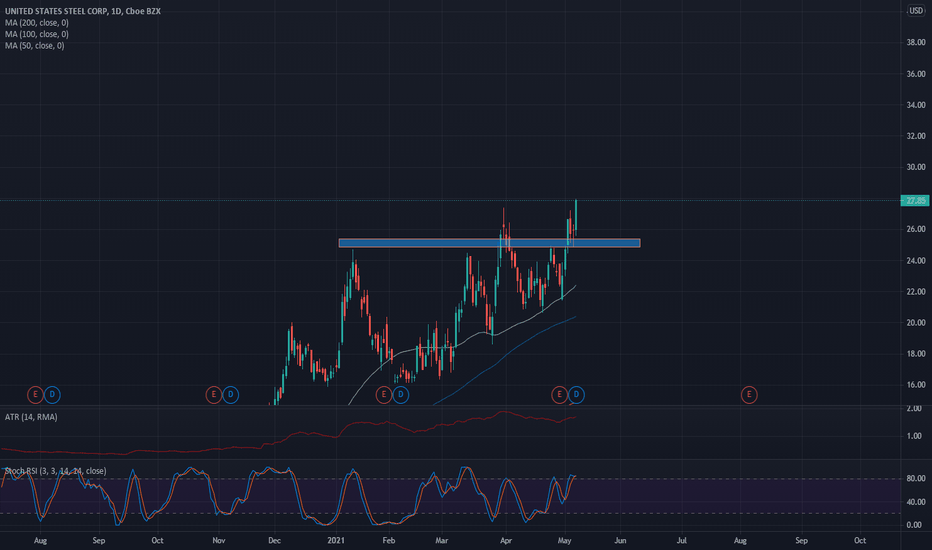Click the May label on time axis
This screenshot has width=932, height=550.
(564, 540)
